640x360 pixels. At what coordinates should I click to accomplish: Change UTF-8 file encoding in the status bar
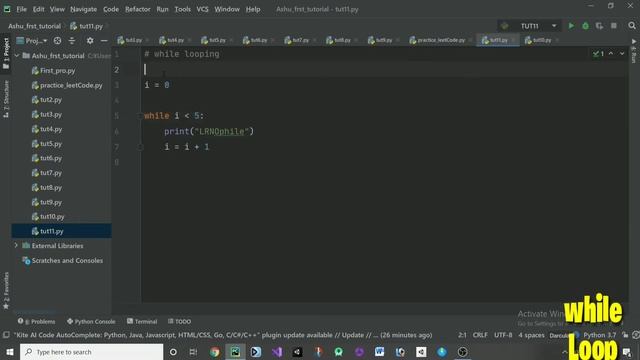[x=503, y=335]
